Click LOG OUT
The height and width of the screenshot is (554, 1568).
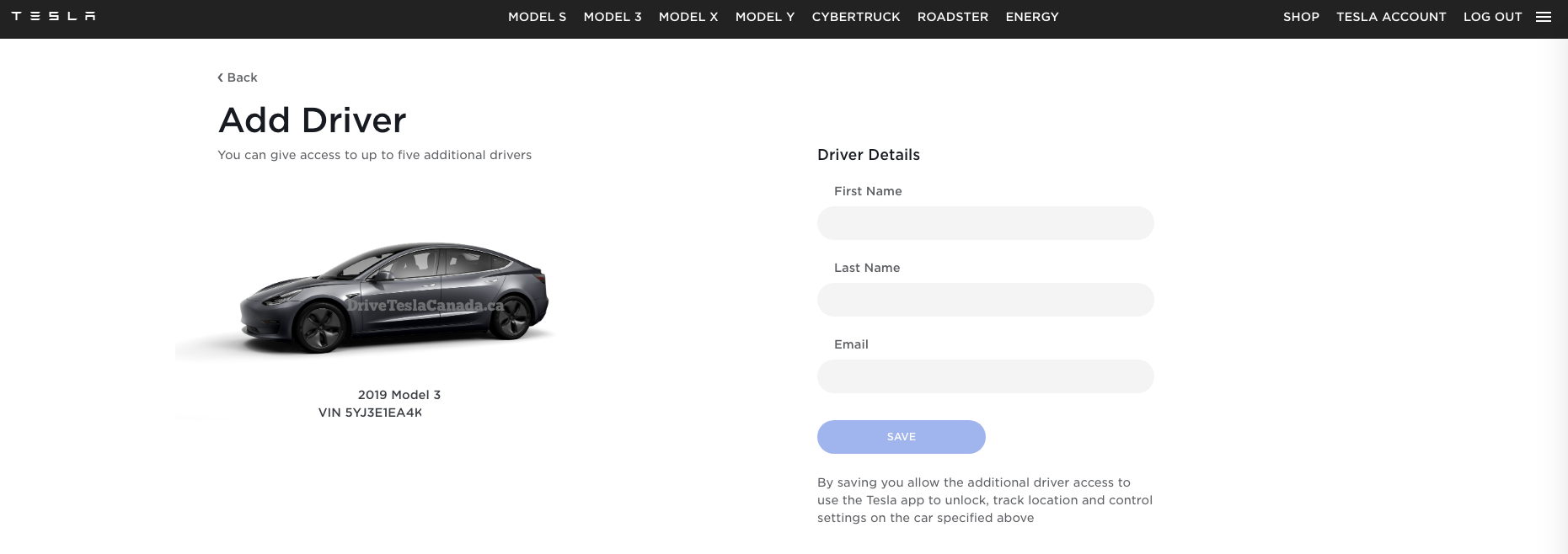coord(1492,17)
